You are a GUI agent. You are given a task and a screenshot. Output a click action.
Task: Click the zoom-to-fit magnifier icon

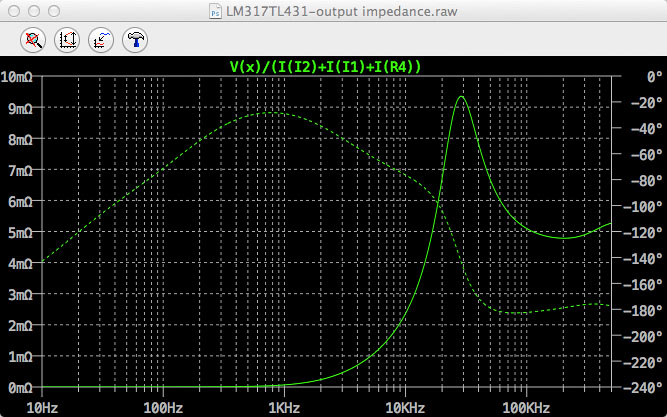[33, 40]
